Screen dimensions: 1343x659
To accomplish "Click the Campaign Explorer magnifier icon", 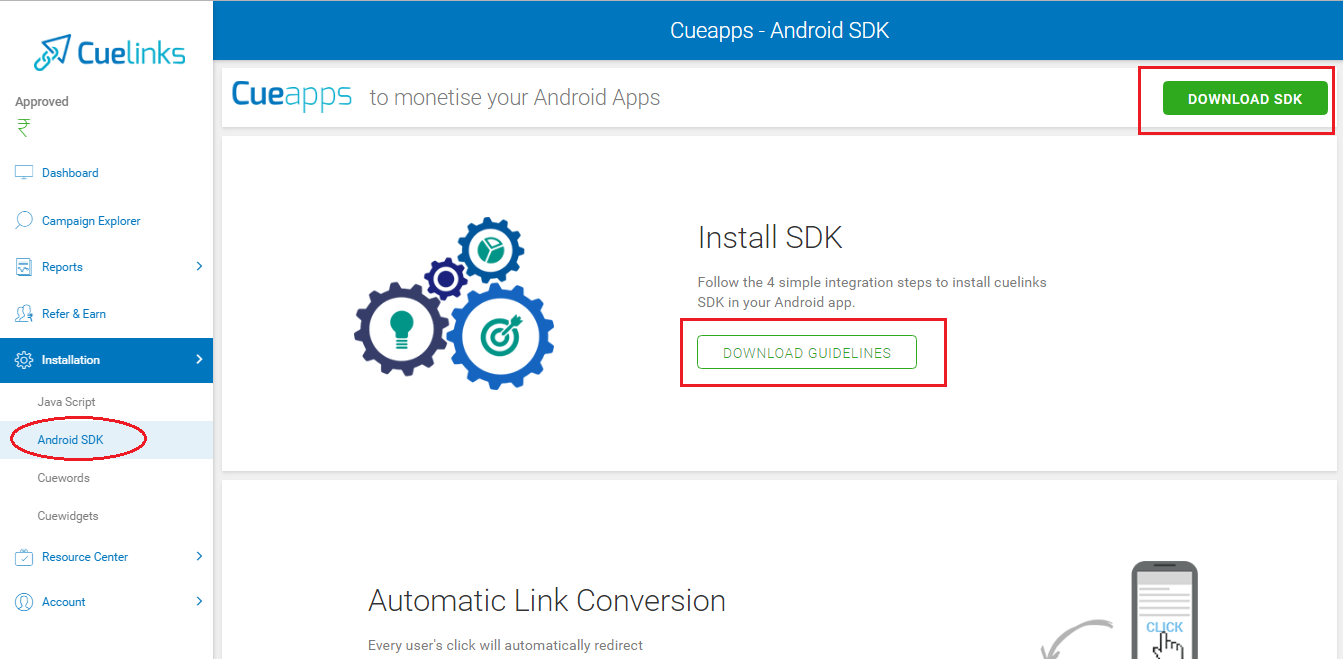I will [24, 220].
